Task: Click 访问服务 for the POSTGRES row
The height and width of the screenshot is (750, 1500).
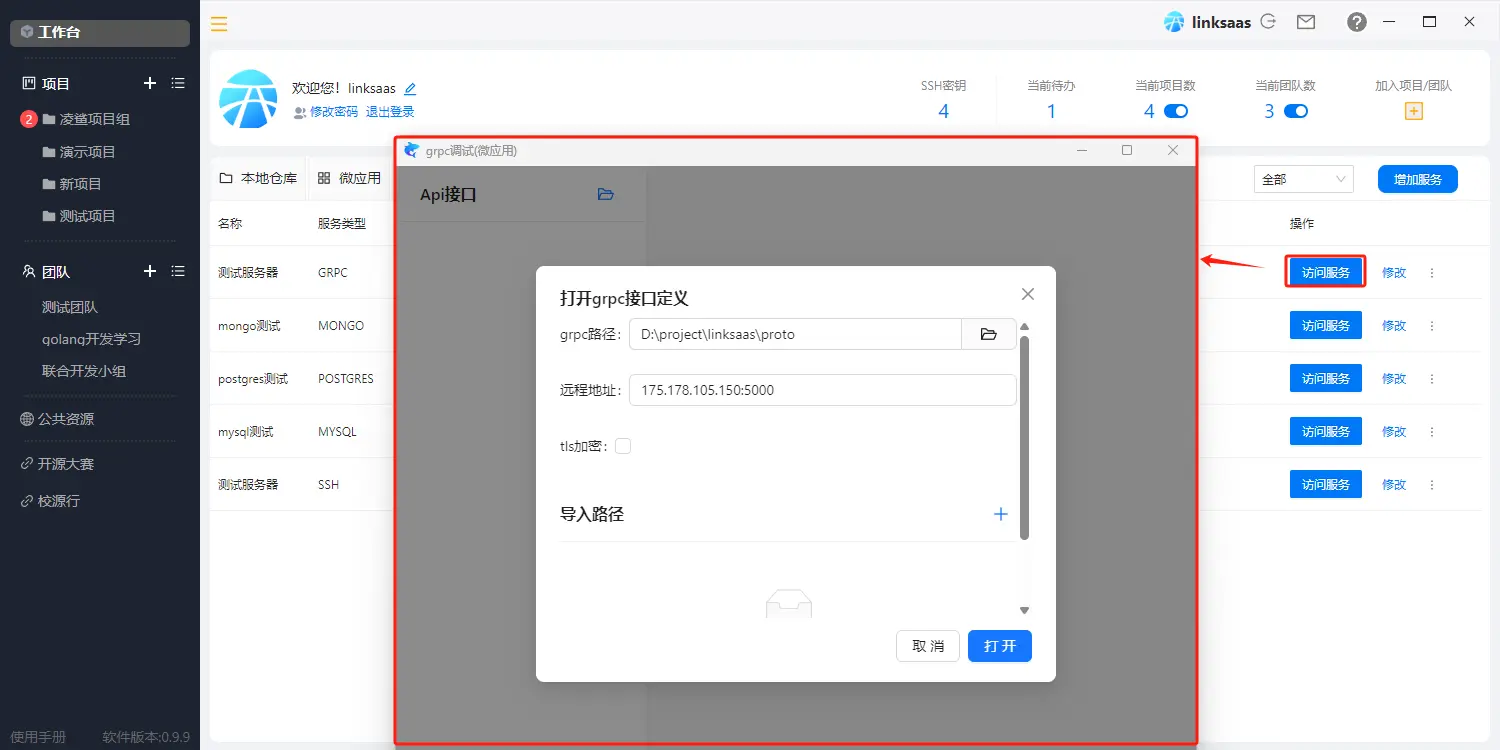Action: [1325, 378]
